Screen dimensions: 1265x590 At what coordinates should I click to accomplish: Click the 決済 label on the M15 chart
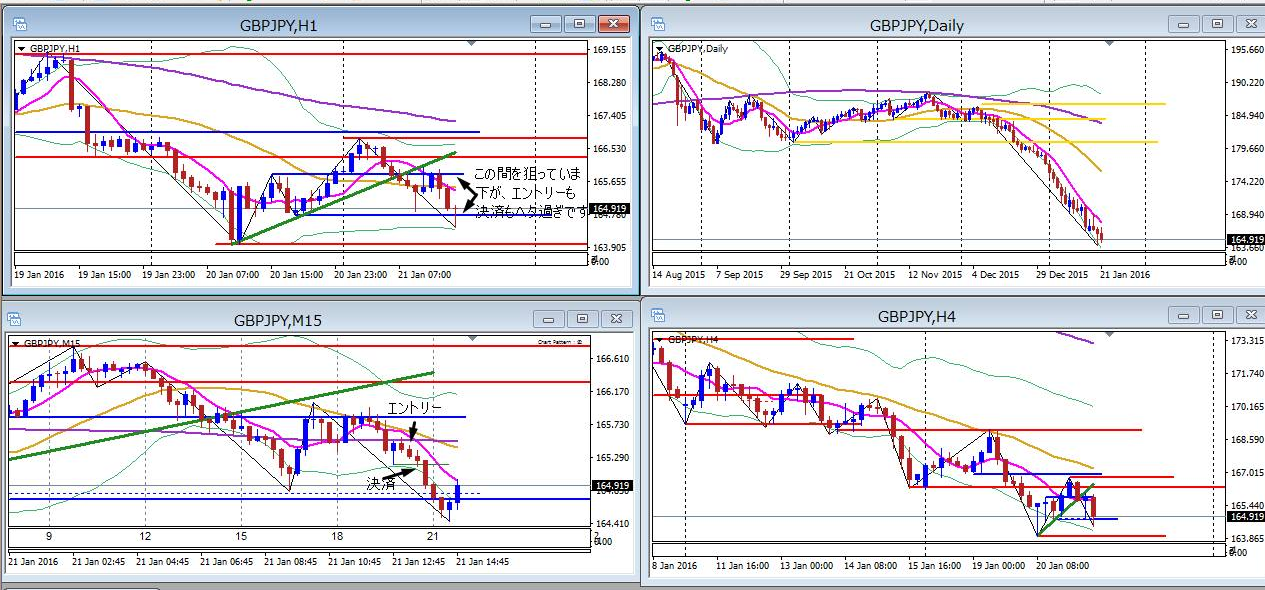tap(381, 483)
